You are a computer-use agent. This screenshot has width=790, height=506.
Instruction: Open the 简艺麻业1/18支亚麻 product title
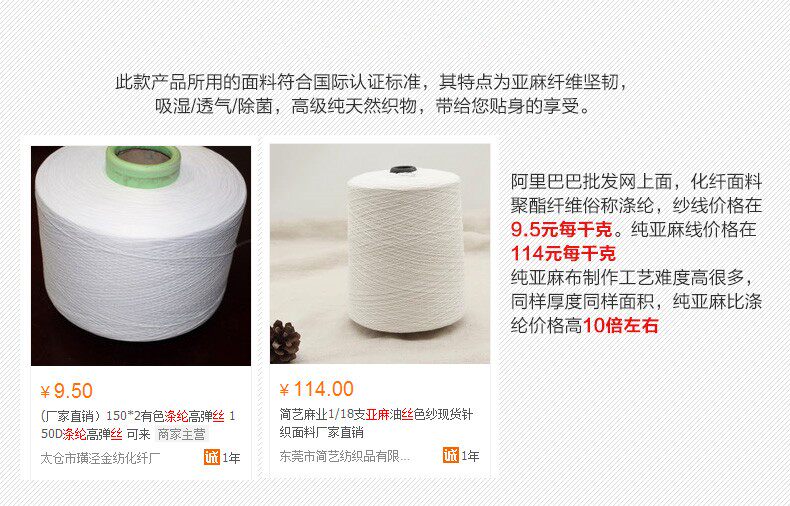click(x=376, y=423)
